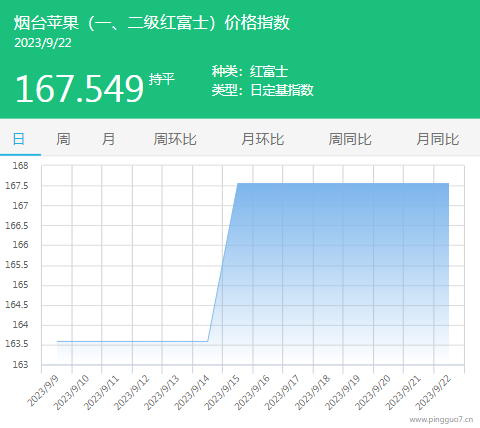This screenshot has height=428, width=480.
Task: Click the 167.5 y-axis label
Action: coord(17,185)
